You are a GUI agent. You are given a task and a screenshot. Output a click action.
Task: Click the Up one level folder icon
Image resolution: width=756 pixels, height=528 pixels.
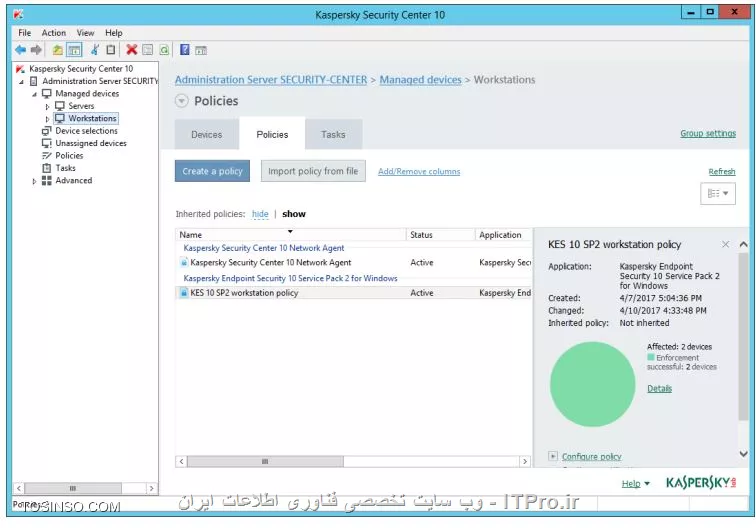[57, 50]
